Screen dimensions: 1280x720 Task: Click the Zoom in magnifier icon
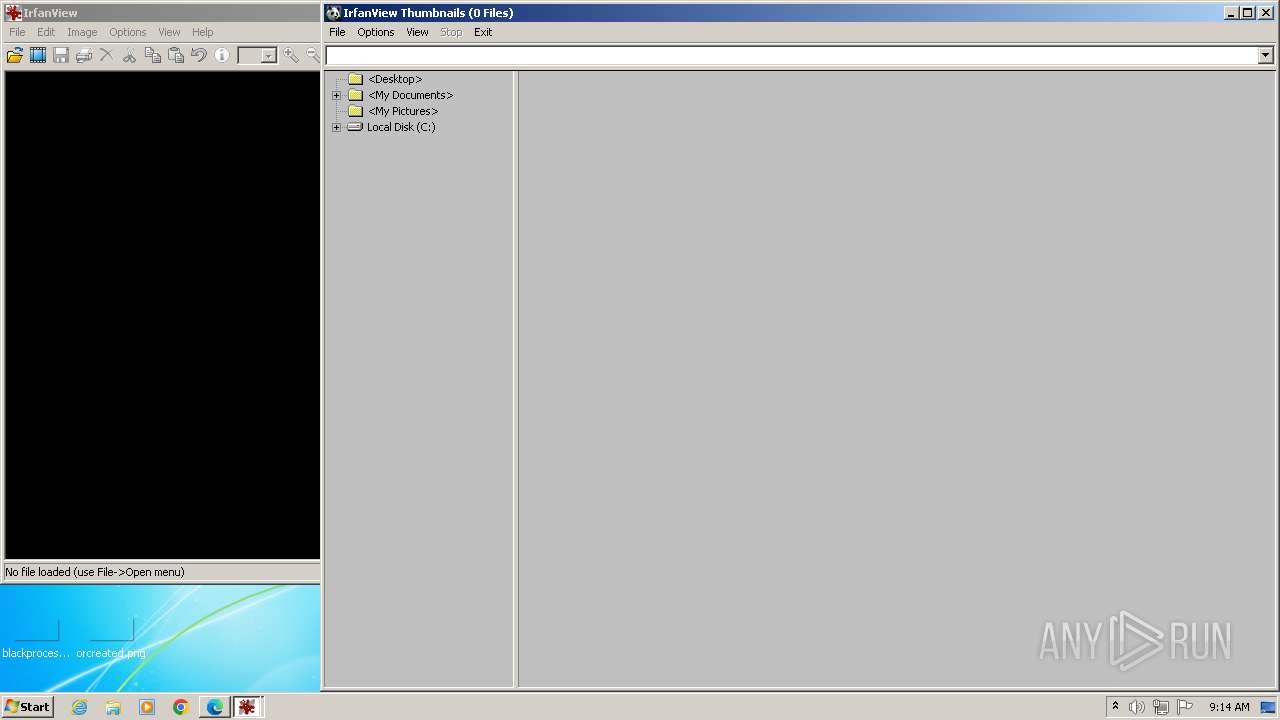291,55
